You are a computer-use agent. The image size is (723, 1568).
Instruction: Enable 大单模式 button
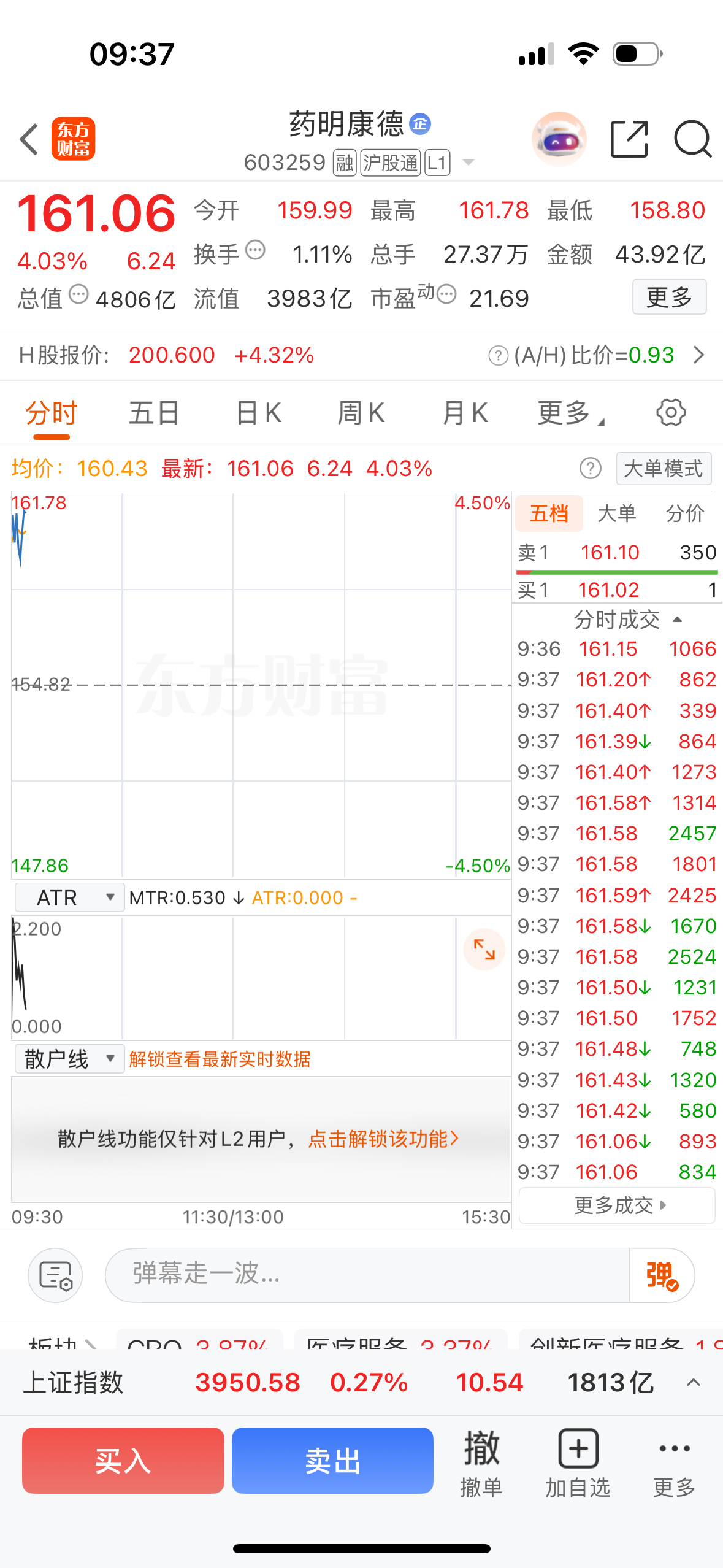664,469
